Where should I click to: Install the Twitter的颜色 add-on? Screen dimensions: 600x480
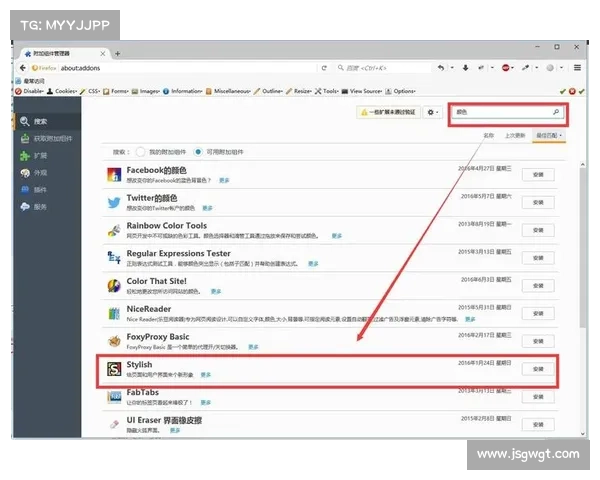(538, 202)
